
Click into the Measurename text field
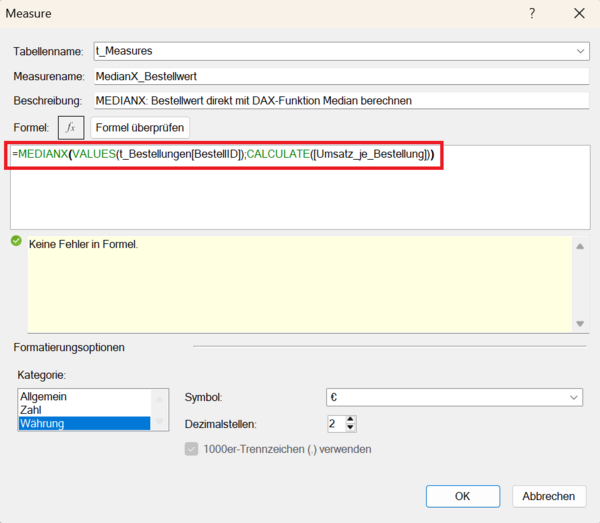[340, 76]
